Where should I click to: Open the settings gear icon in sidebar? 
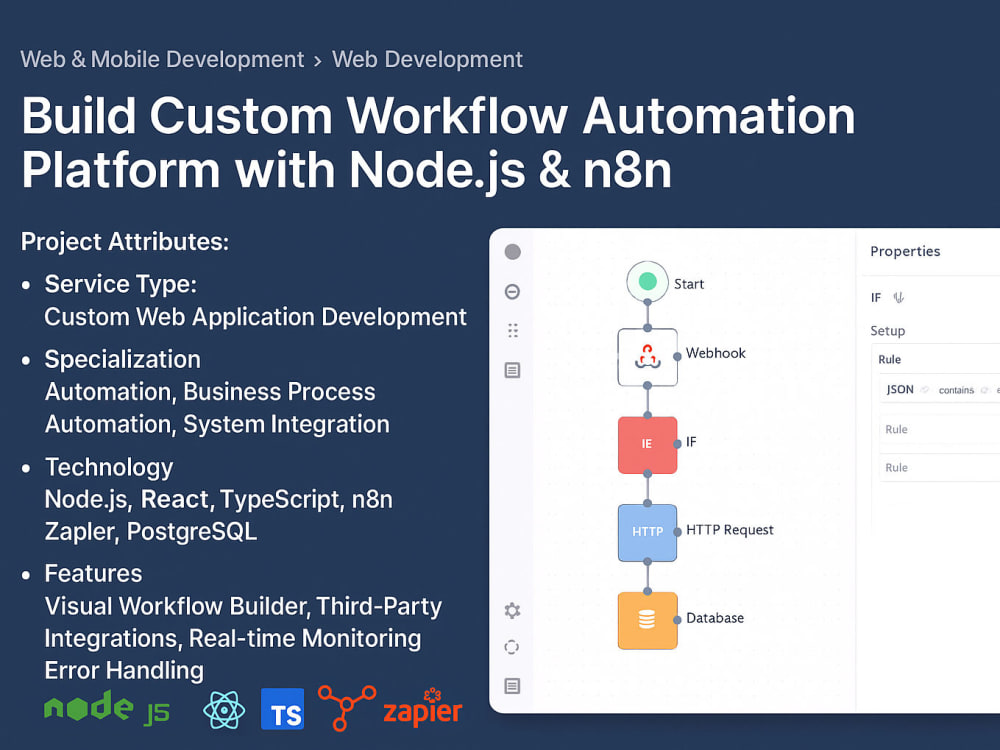(x=512, y=610)
